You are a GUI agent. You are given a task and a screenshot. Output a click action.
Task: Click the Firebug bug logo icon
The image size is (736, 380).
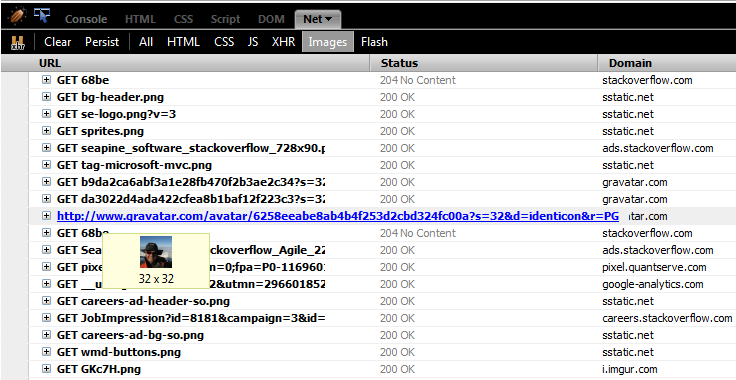pyautogui.click(x=17, y=17)
